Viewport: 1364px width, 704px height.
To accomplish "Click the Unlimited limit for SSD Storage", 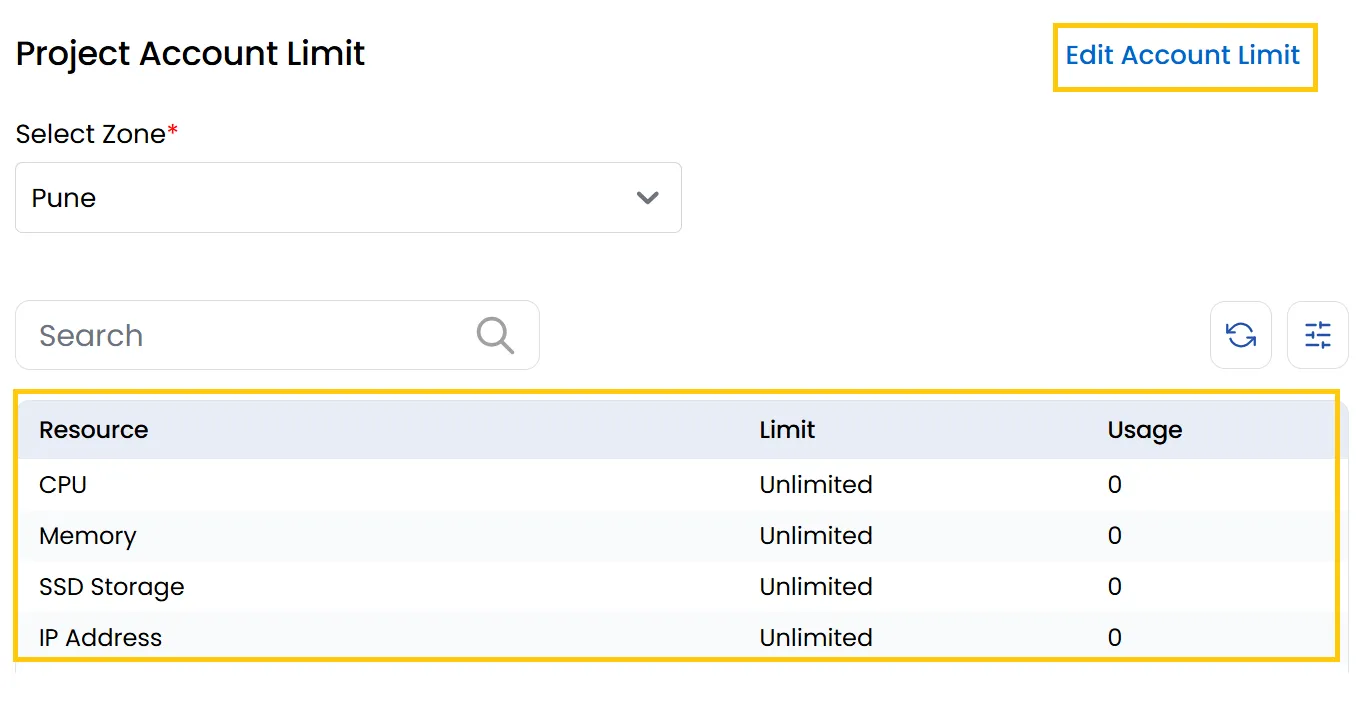I will (x=816, y=587).
